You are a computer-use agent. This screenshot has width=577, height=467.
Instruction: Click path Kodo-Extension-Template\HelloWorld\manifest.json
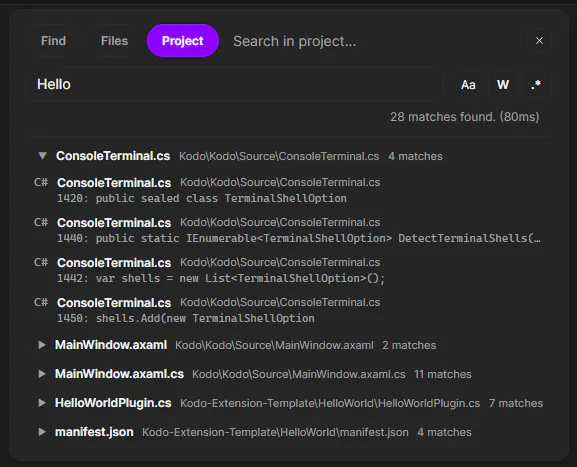tap(275, 432)
